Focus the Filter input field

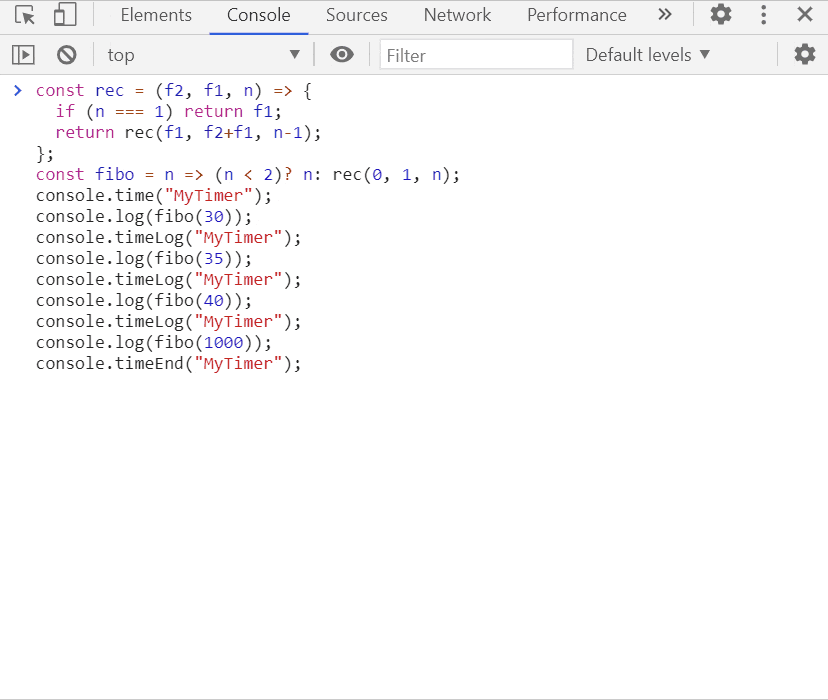[476, 55]
